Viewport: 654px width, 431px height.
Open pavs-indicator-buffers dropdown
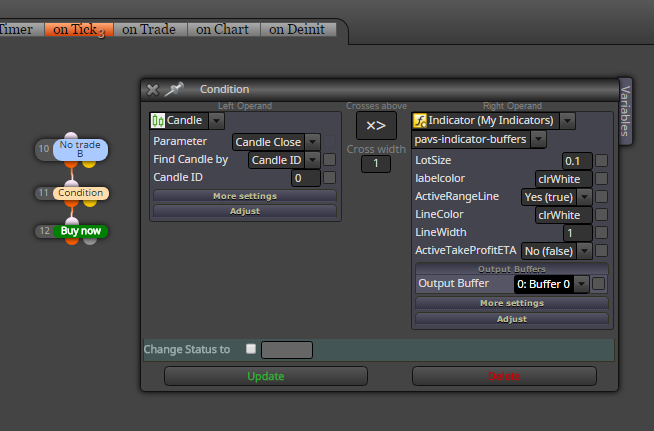[x=538, y=139]
